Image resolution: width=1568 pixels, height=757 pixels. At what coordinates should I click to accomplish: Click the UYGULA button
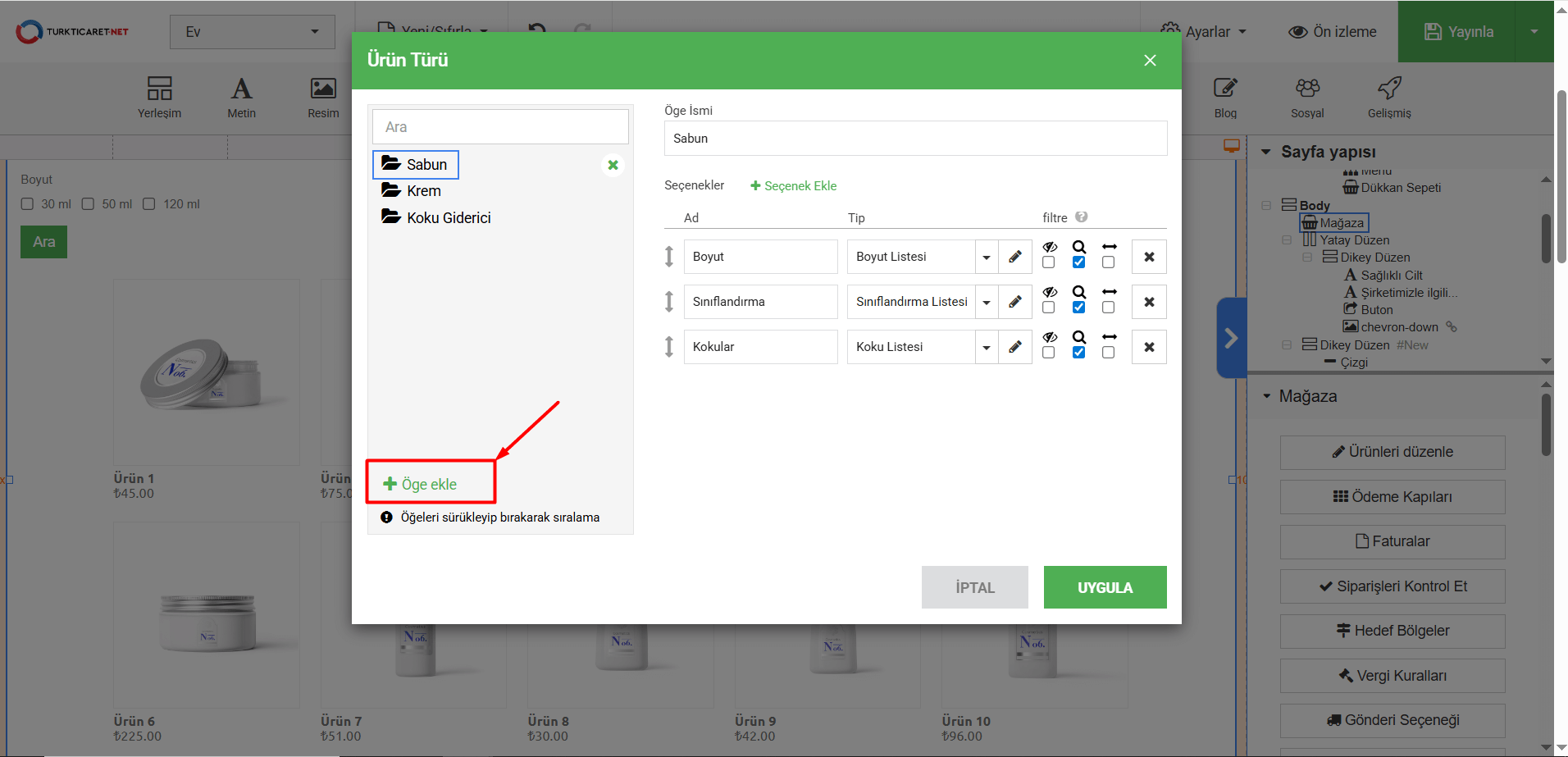(1105, 587)
